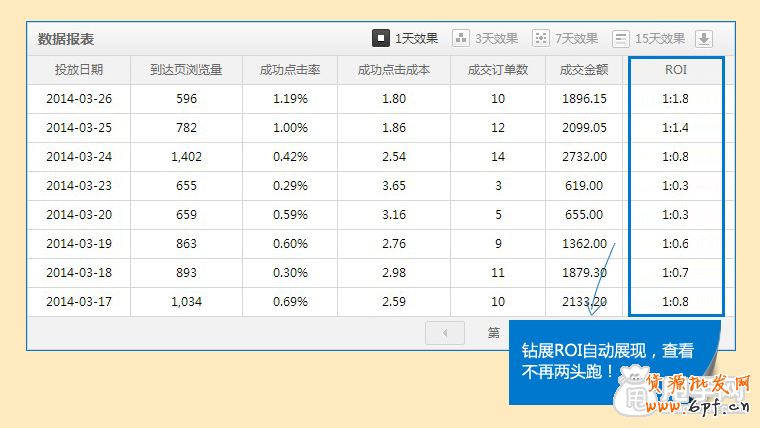Select the 2014-03-26 date cell

tap(79, 99)
